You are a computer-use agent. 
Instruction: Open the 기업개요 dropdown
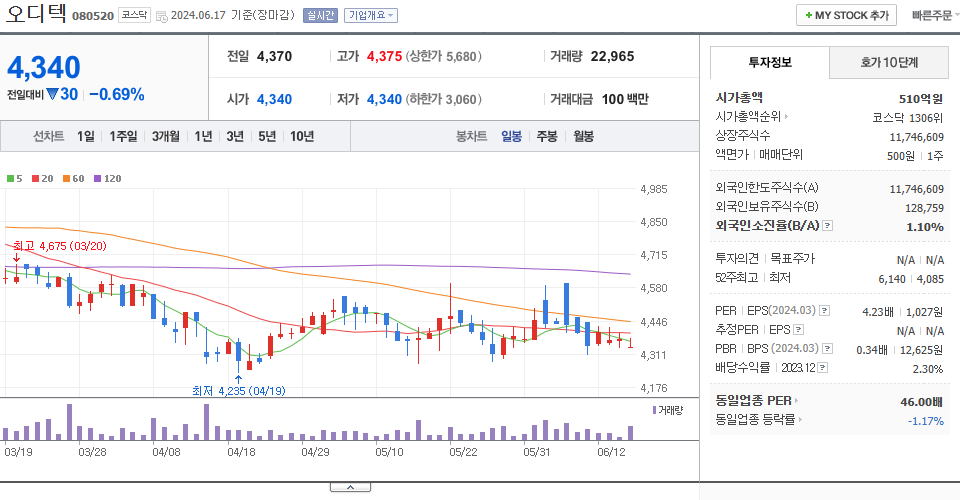click(x=371, y=15)
